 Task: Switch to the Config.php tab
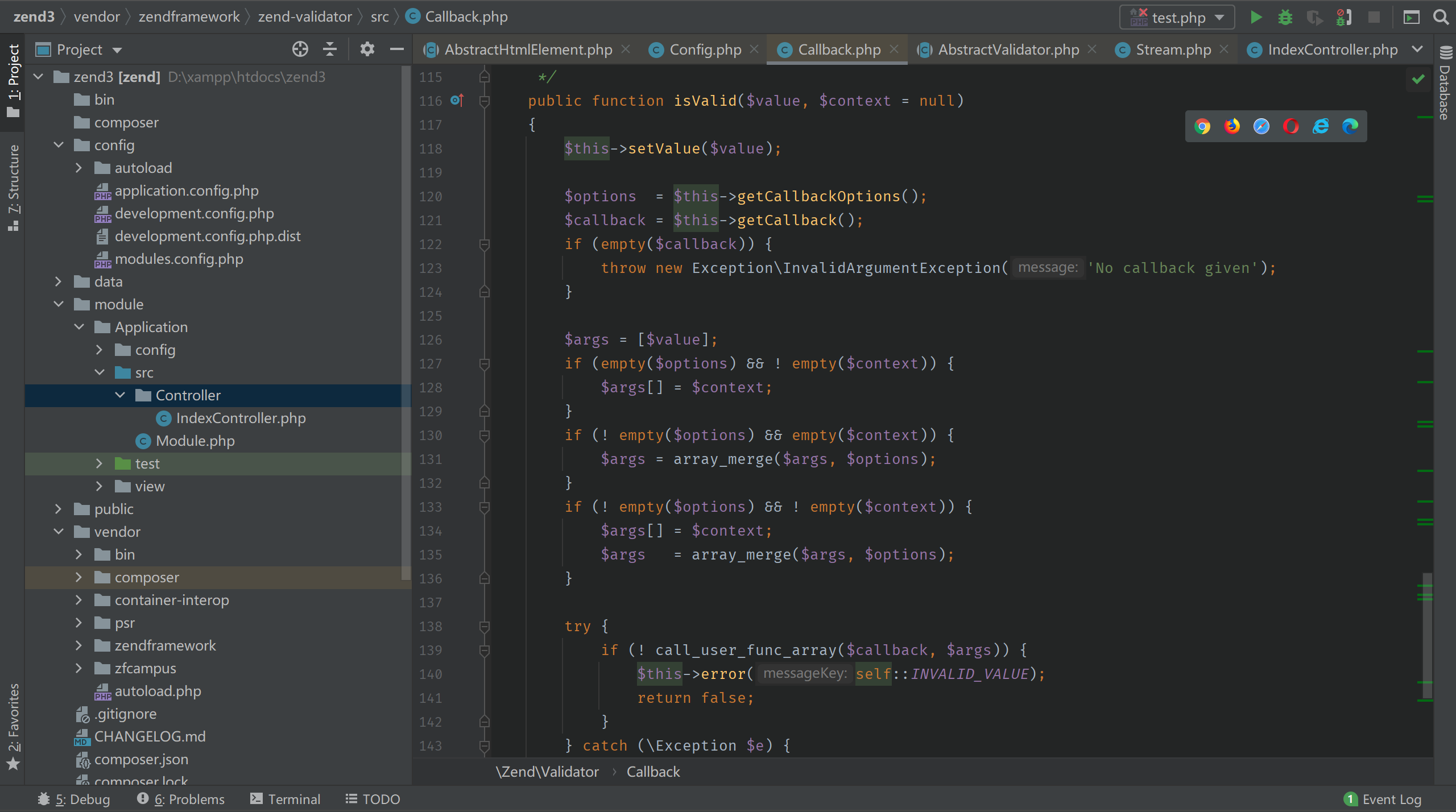[x=705, y=50]
